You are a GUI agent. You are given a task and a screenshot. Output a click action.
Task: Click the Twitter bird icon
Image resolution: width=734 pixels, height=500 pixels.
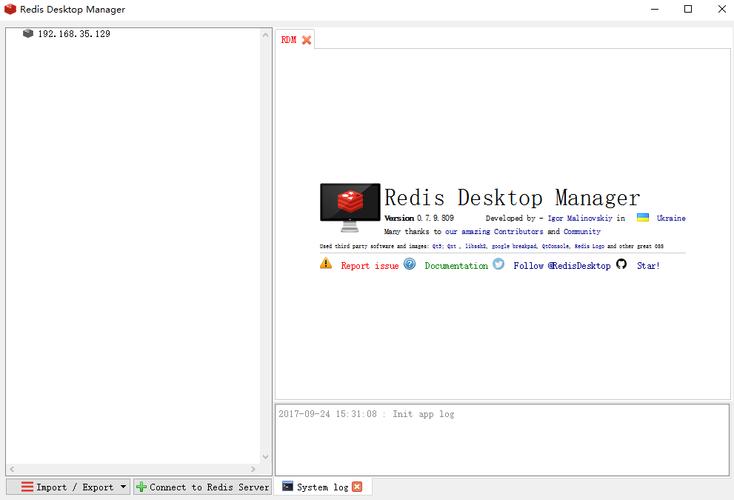pos(499,264)
